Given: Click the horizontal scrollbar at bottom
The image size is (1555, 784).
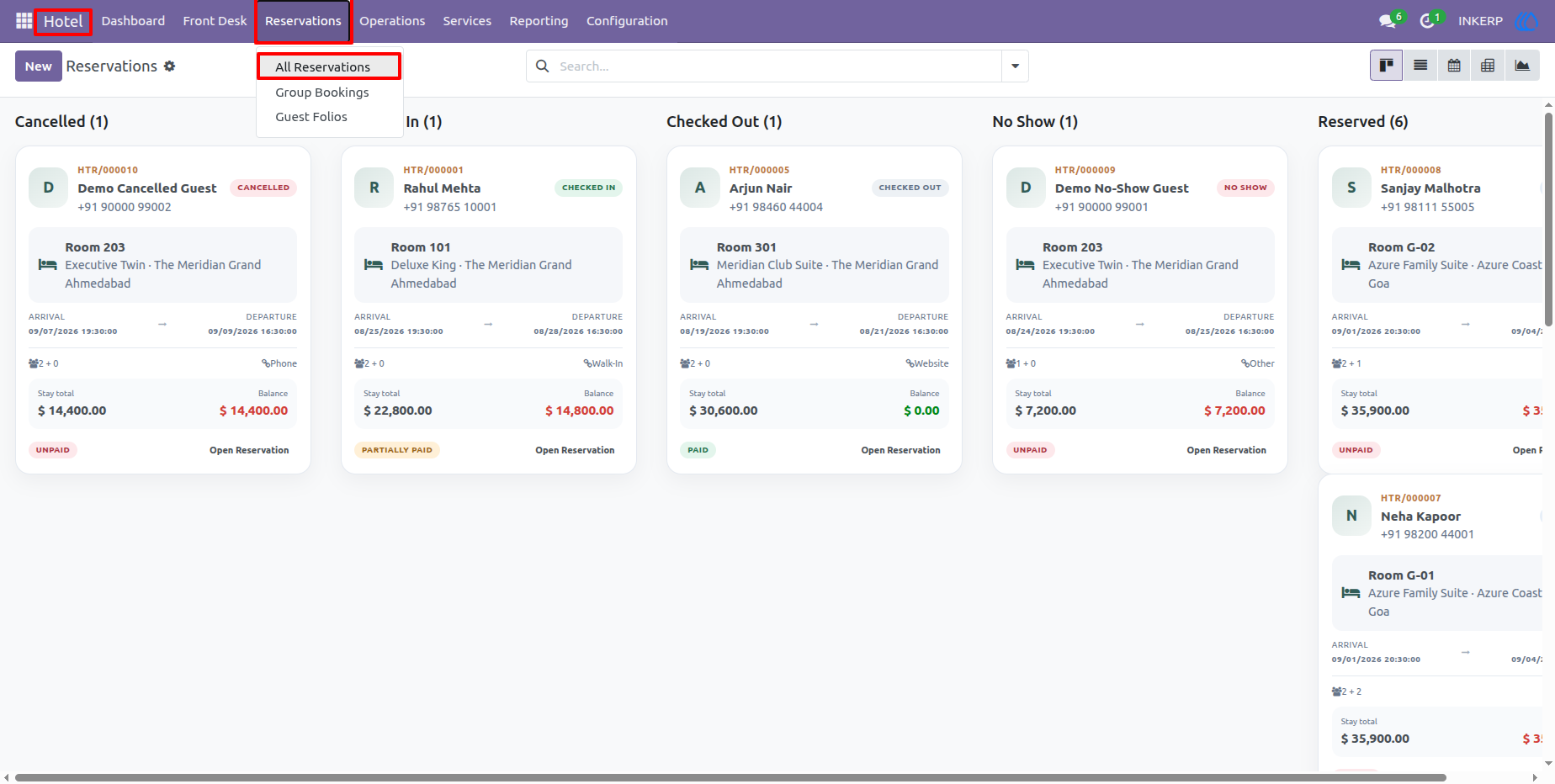Looking at the screenshot, I should tap(730, 777).
